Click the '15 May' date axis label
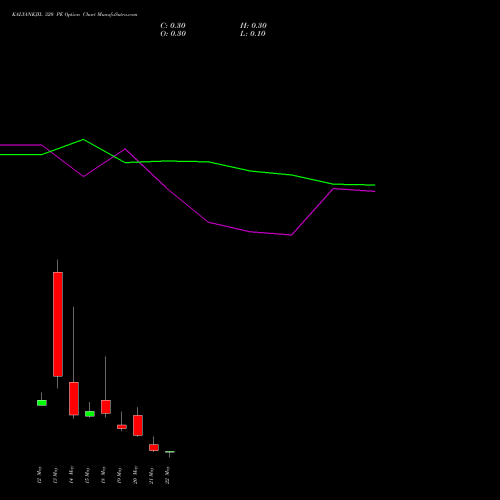This screenshot has height=500, width=500. (x=87, y=475)
